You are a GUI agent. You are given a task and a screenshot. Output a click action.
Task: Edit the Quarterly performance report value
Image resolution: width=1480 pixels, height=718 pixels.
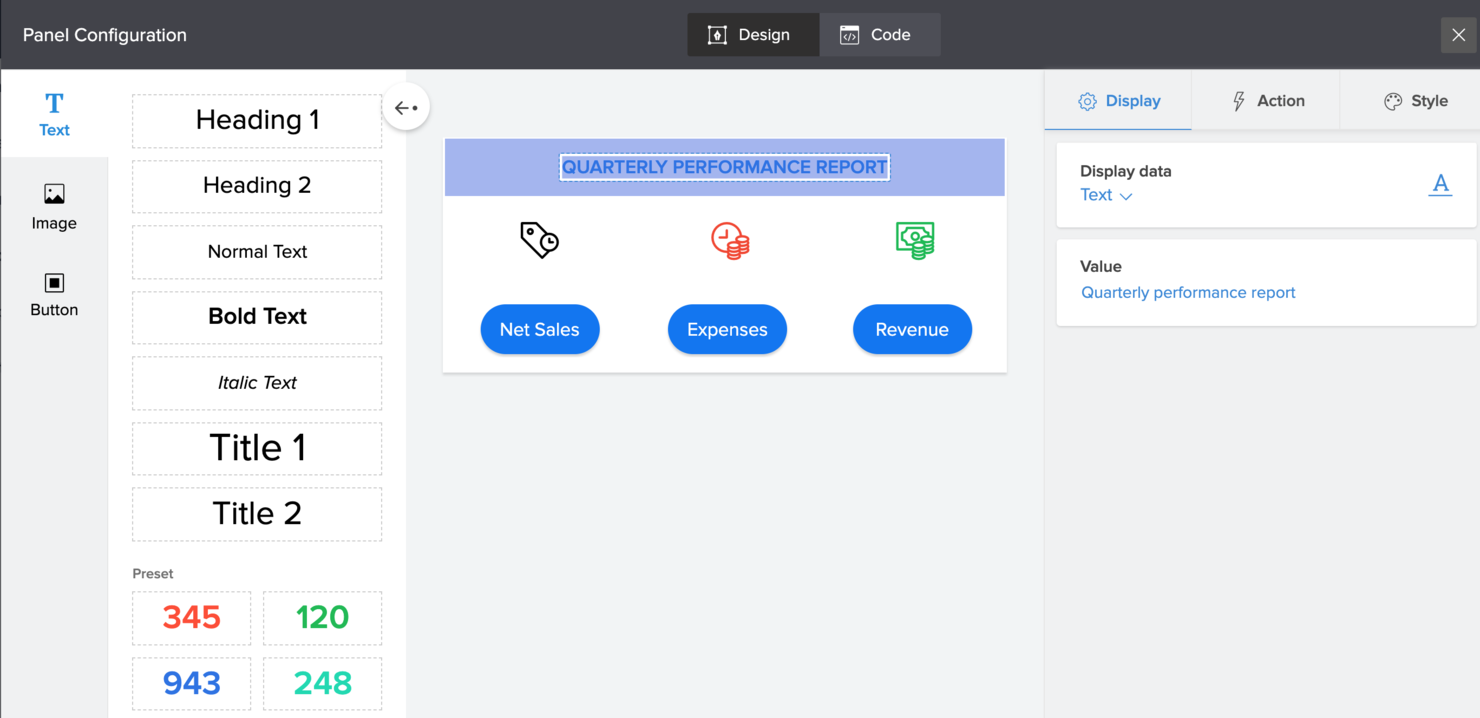point(1188,292)
